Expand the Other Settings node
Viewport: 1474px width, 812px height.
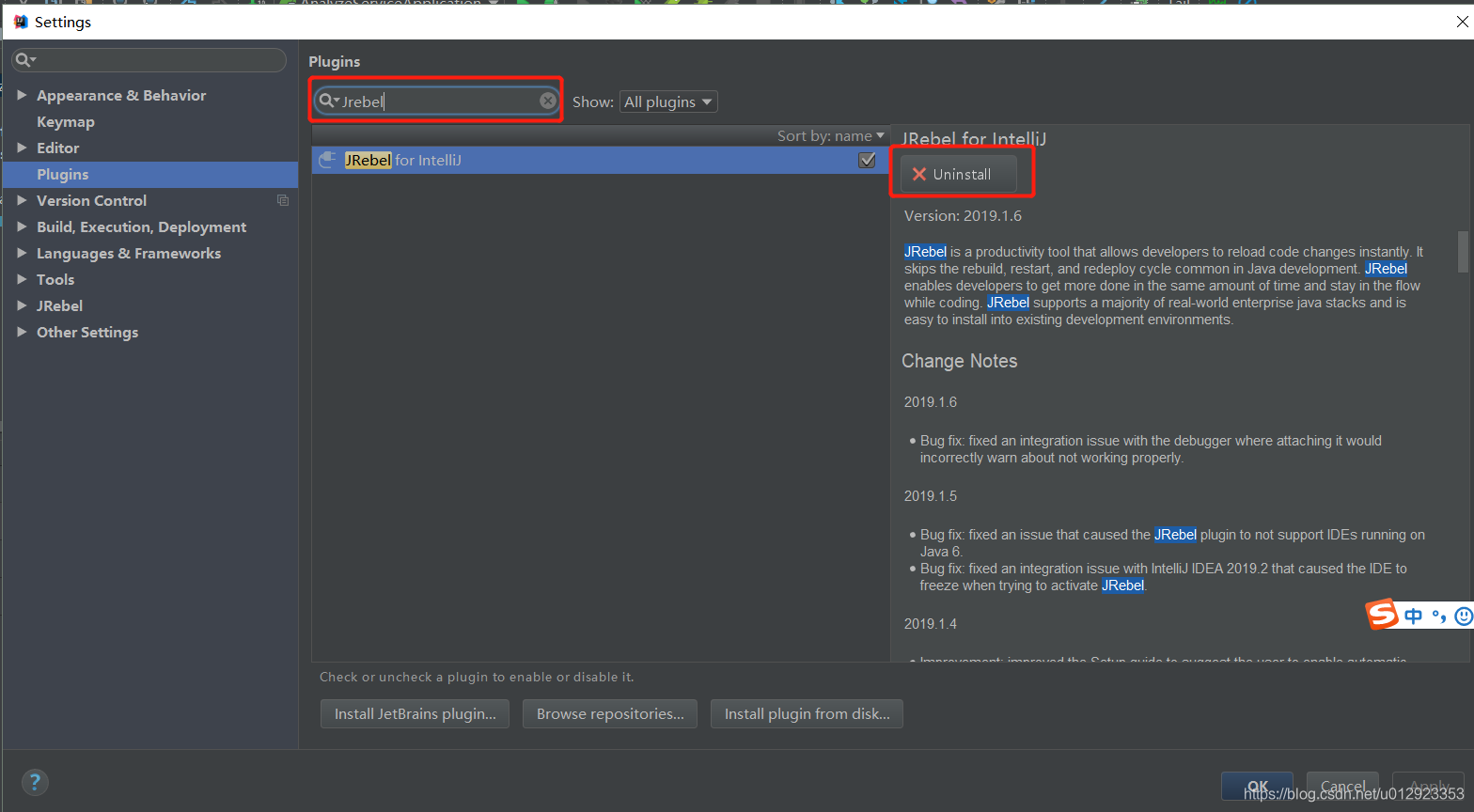coord(23,332)
